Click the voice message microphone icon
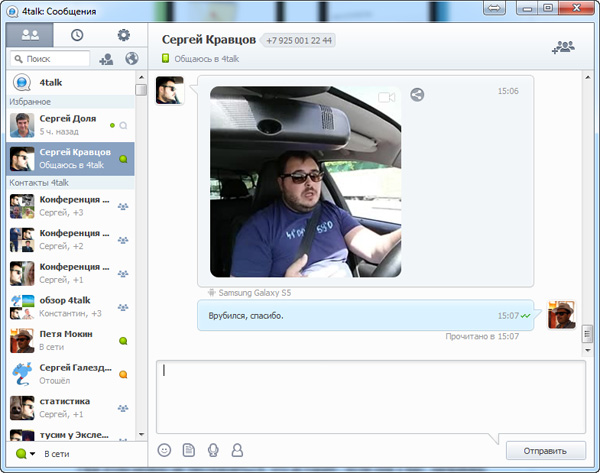Image resolution: width=600 pixels, height=473 pixels. (x=213, y=450)
